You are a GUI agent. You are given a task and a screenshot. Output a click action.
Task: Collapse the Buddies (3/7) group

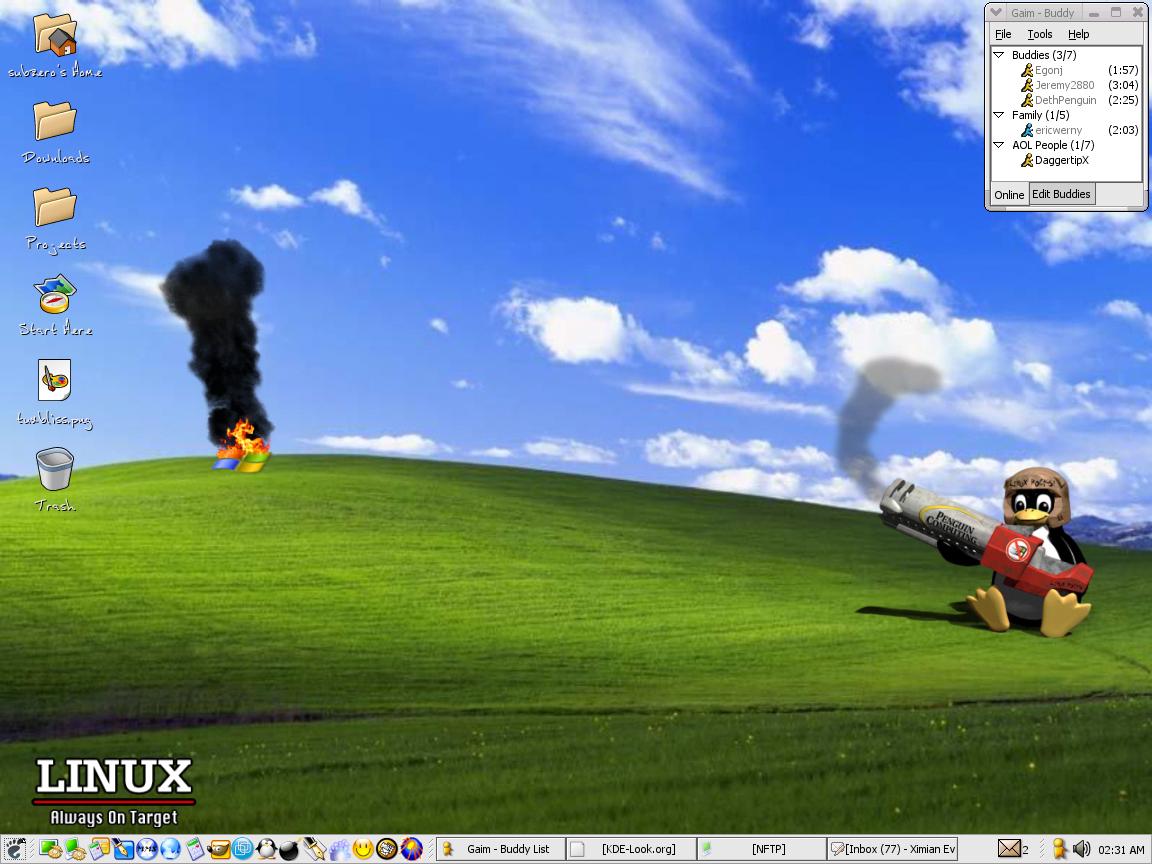tap(998, 54)
